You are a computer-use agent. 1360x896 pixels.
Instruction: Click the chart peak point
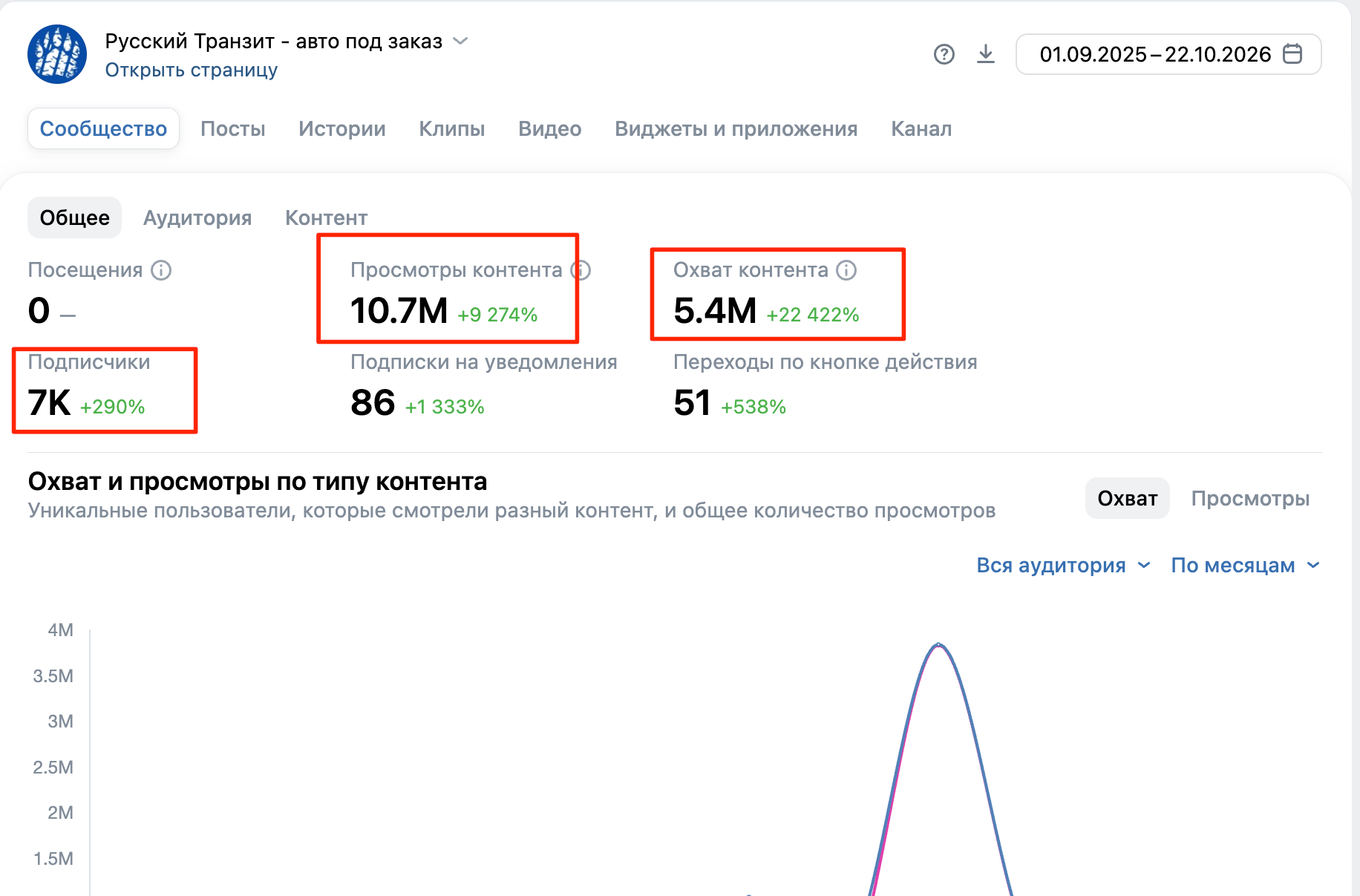click(x=938, y=644)
